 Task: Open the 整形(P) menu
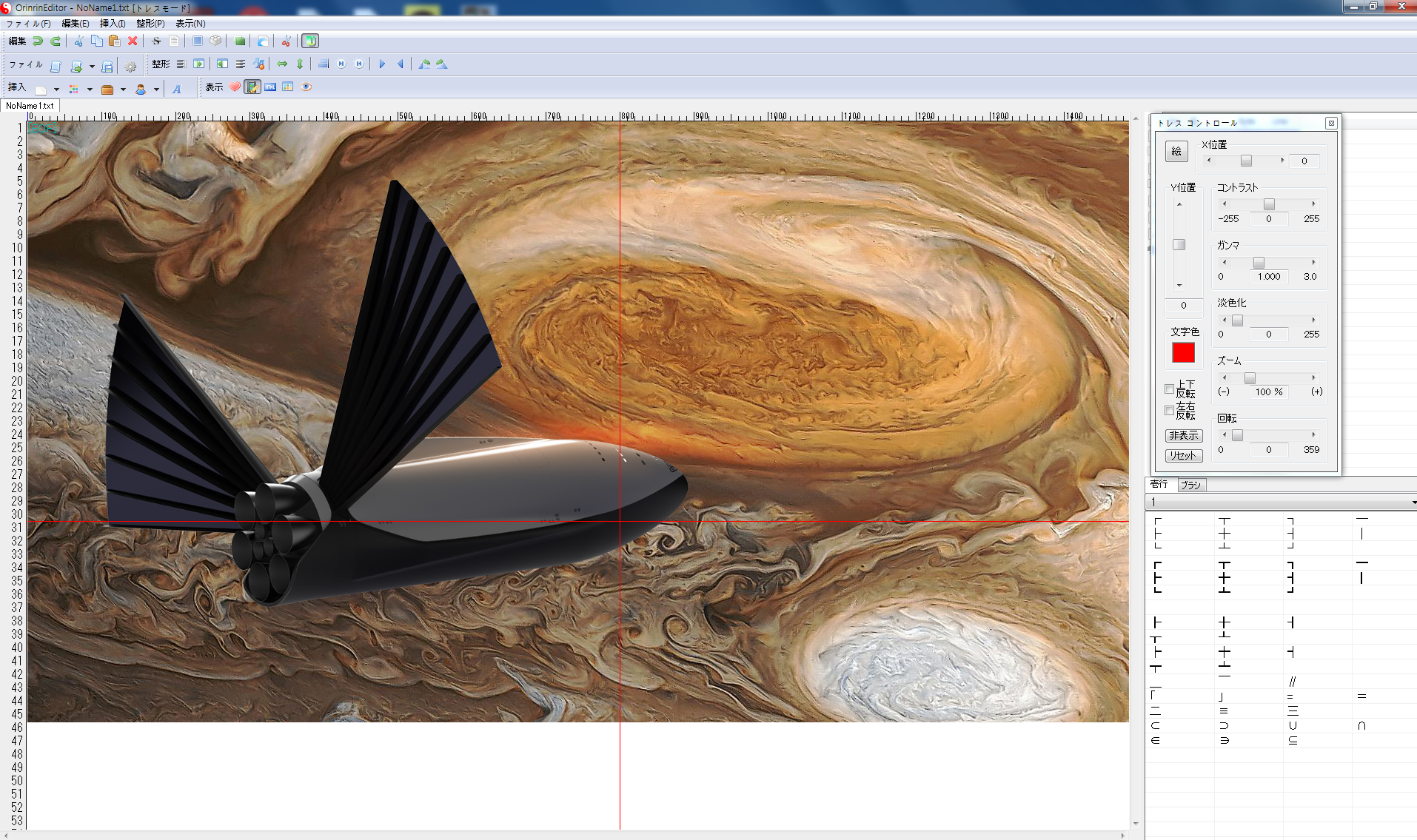pos(150,24)
